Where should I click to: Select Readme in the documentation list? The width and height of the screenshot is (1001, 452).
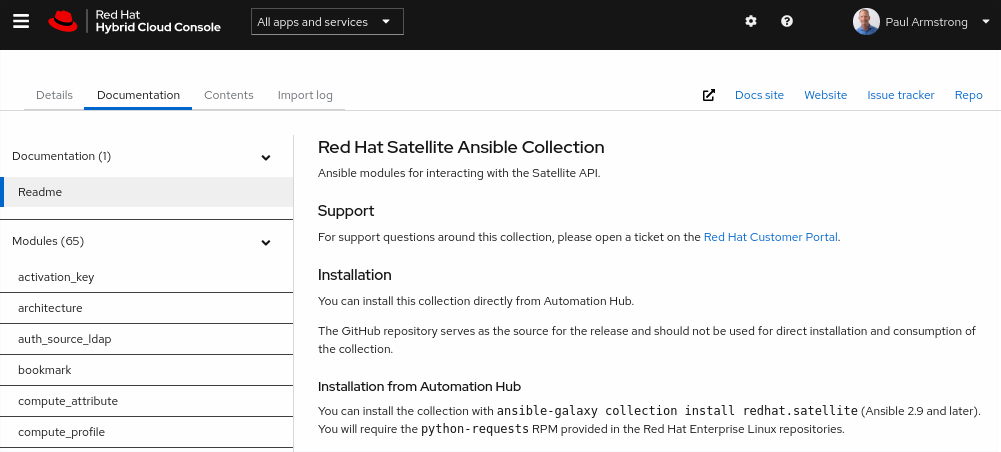pos(40,192)
